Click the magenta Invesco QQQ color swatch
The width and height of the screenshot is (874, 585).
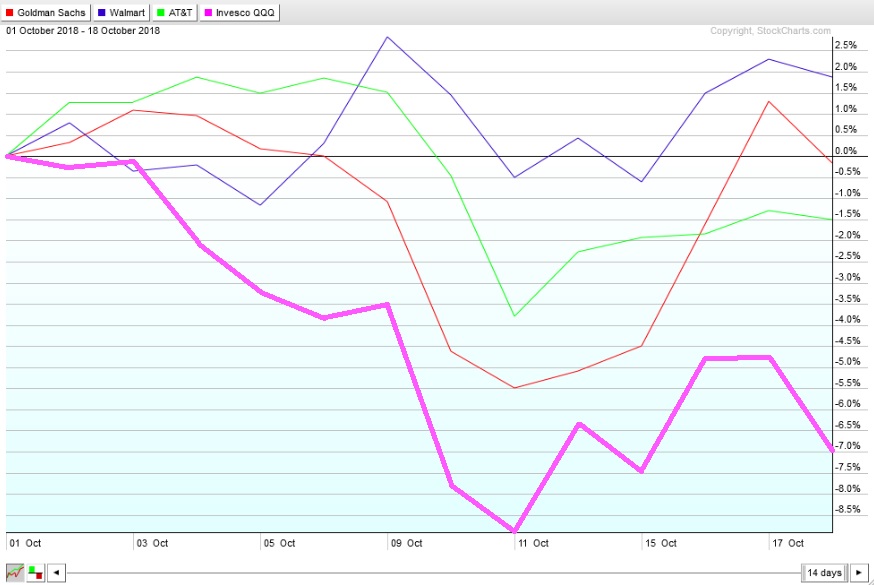208,12
